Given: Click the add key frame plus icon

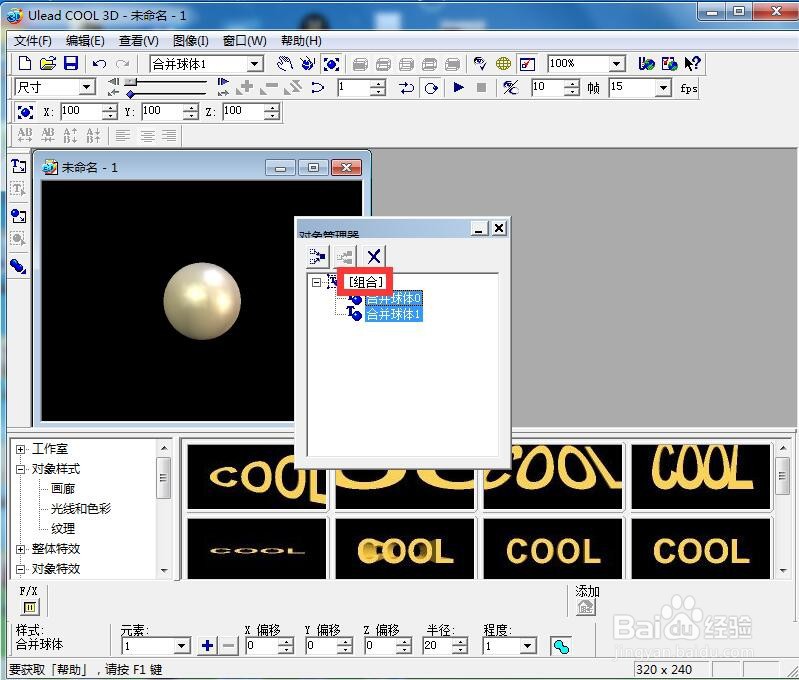Looking at the screenshot, I should 245,88.
